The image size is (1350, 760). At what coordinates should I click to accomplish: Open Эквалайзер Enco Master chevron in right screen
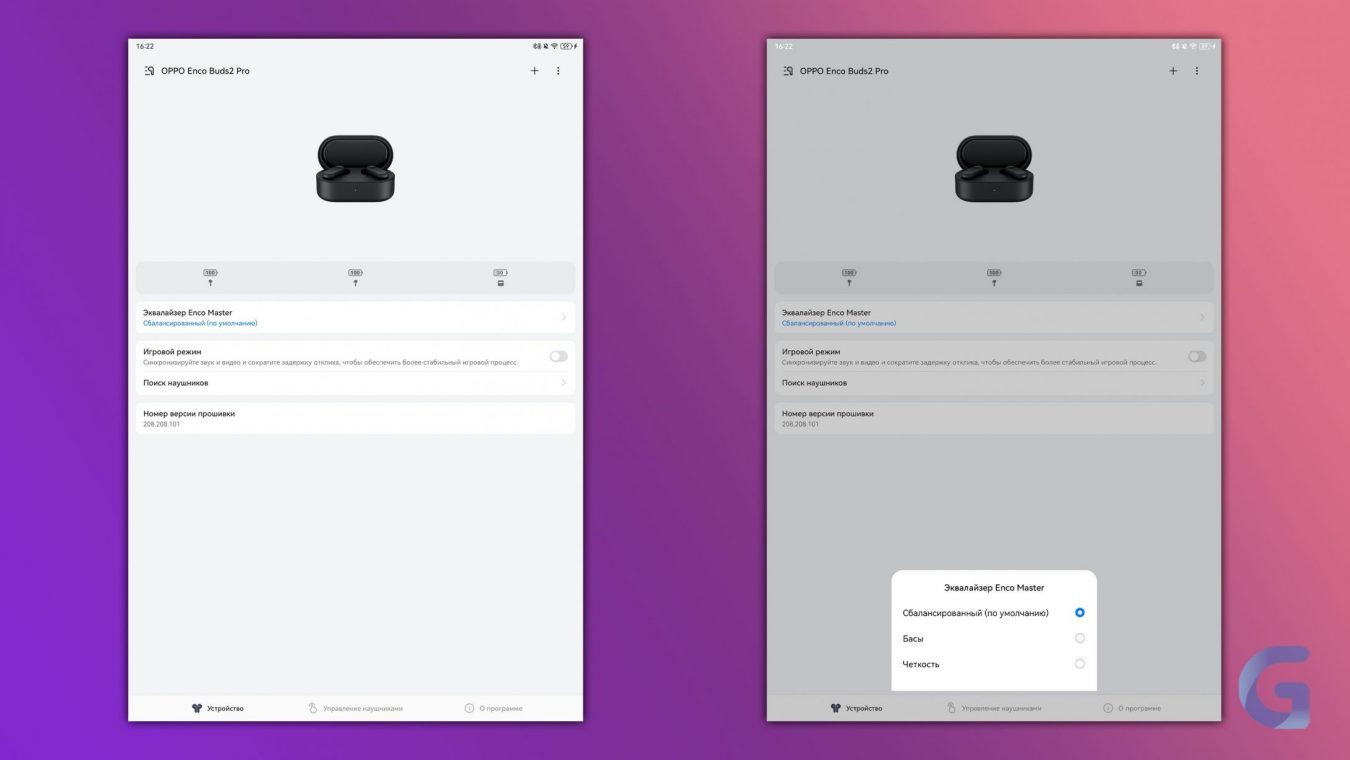(1202, 317)
